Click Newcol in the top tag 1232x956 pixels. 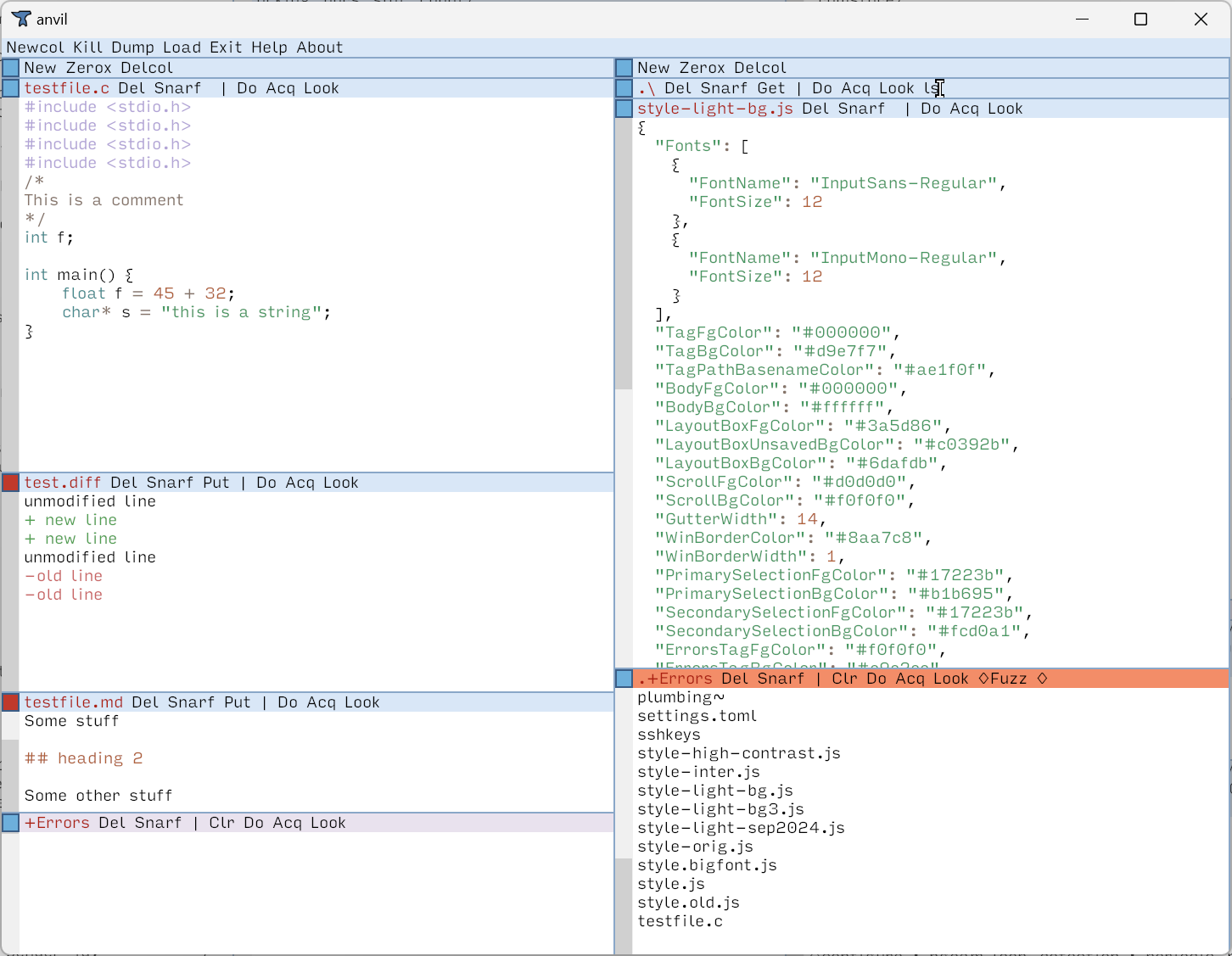(x=36, y=48)
